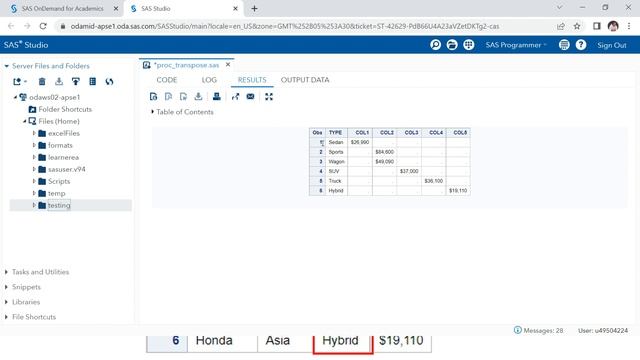Expand Tasks and Utilities section
The width and height of the screenshot is (640, 360).
click(6, 272)
